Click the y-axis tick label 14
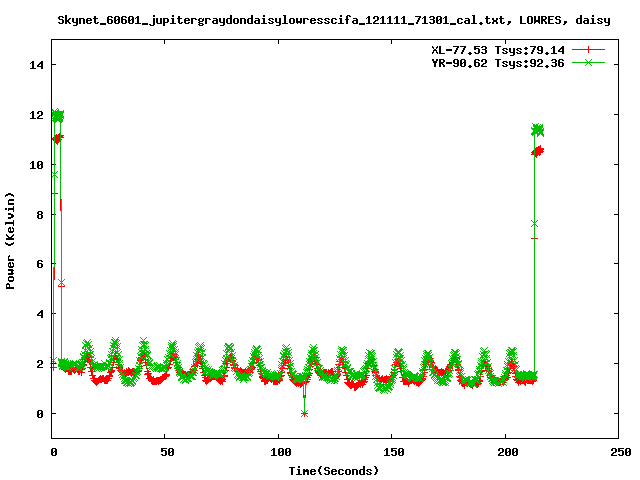This screenshot has height=480, width=640. 36,65
